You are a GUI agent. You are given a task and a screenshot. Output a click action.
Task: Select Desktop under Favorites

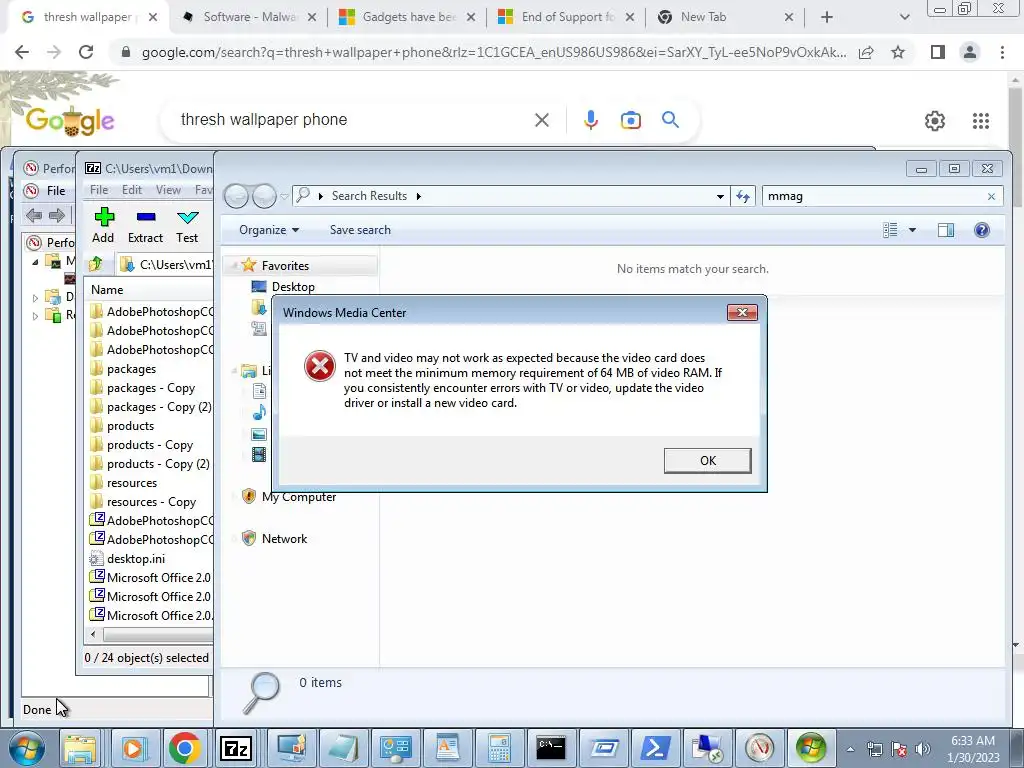tap(293, 287)
